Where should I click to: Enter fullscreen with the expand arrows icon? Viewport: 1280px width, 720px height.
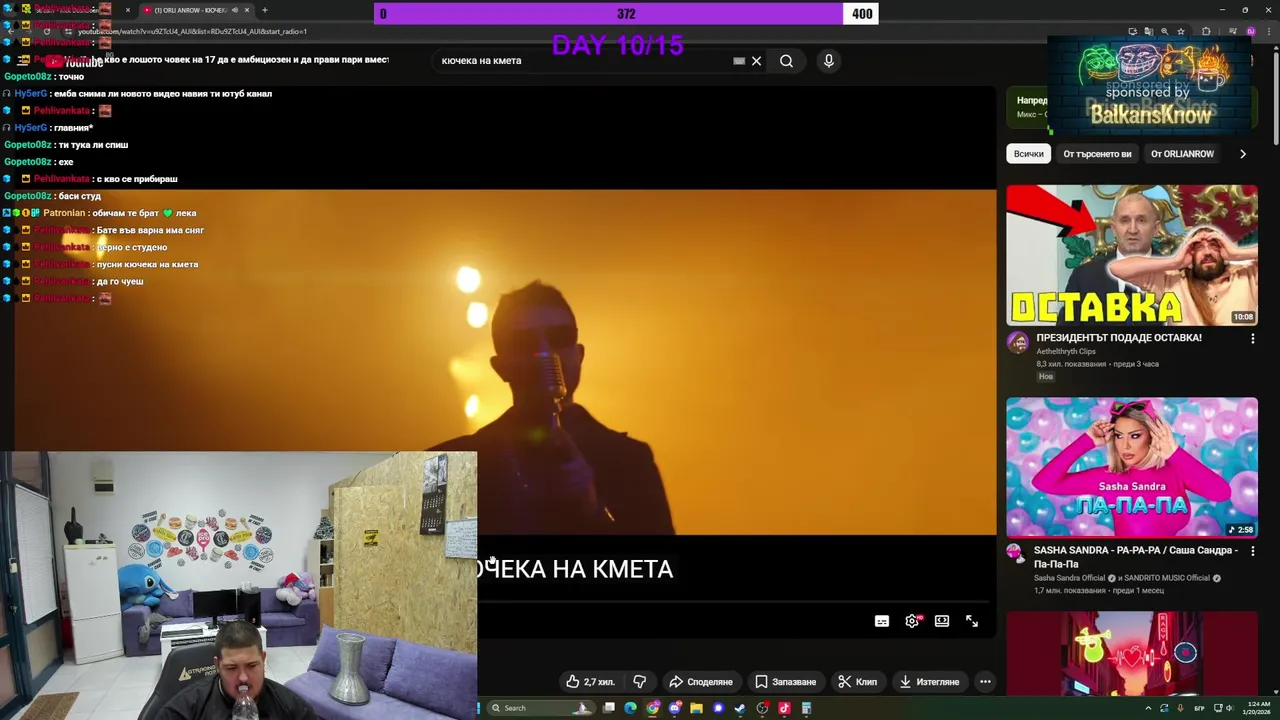(x=972, y=621)
